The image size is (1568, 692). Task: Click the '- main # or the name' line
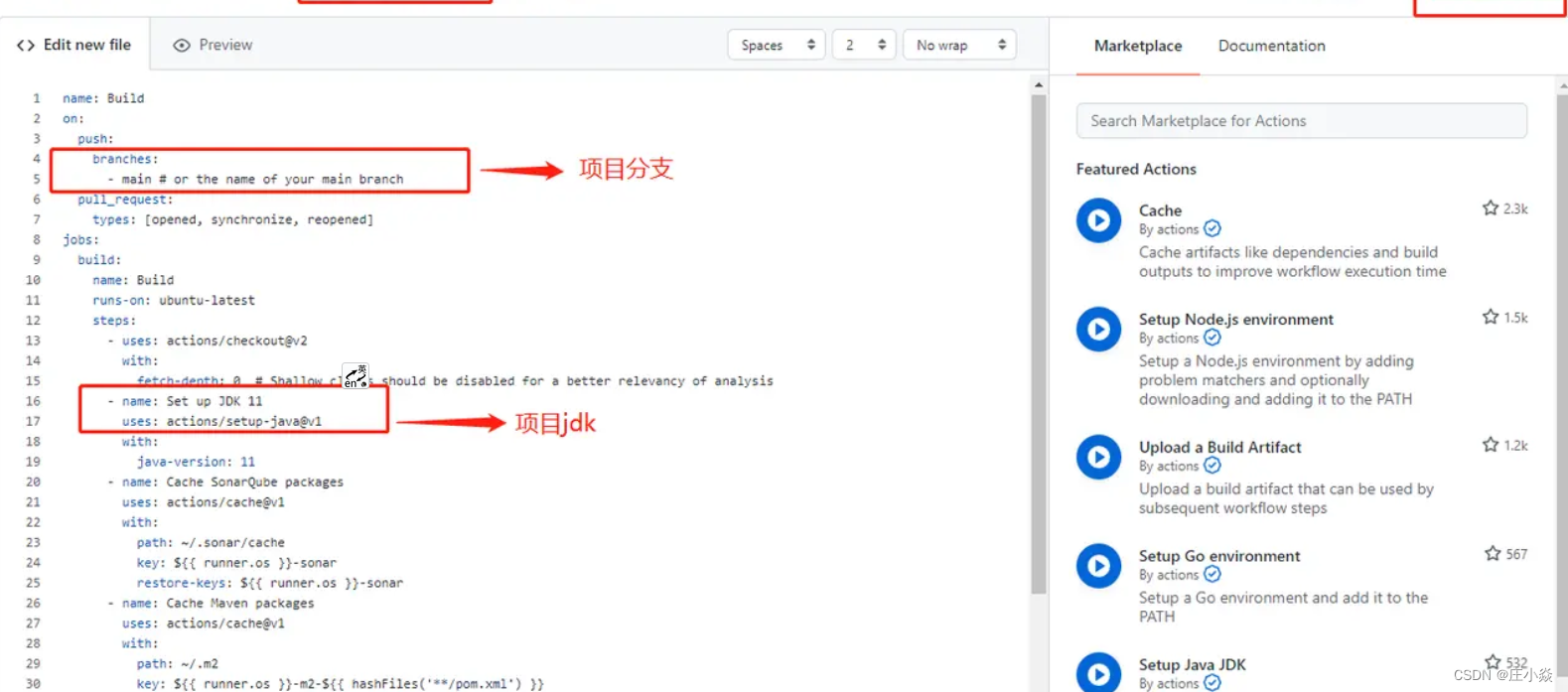coord(255,180)
